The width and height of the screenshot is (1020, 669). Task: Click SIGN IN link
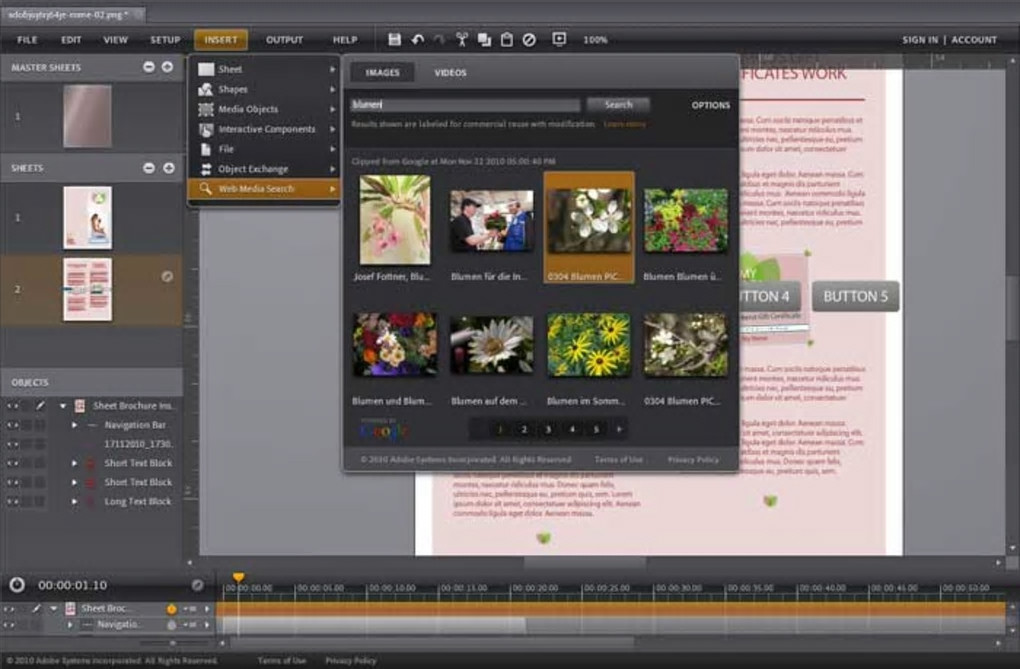coord(920,40)
